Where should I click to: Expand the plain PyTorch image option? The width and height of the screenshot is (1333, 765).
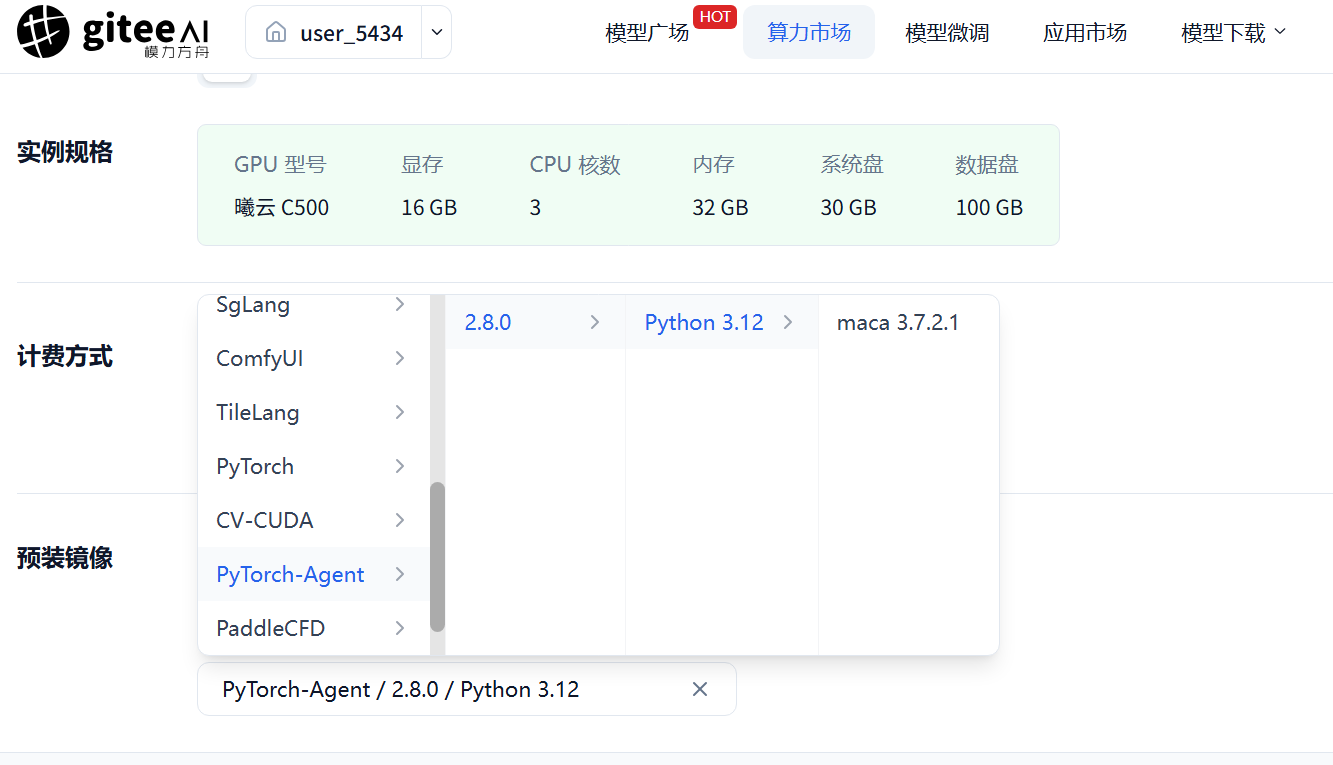pyautogui.click(x=314, y=466)
